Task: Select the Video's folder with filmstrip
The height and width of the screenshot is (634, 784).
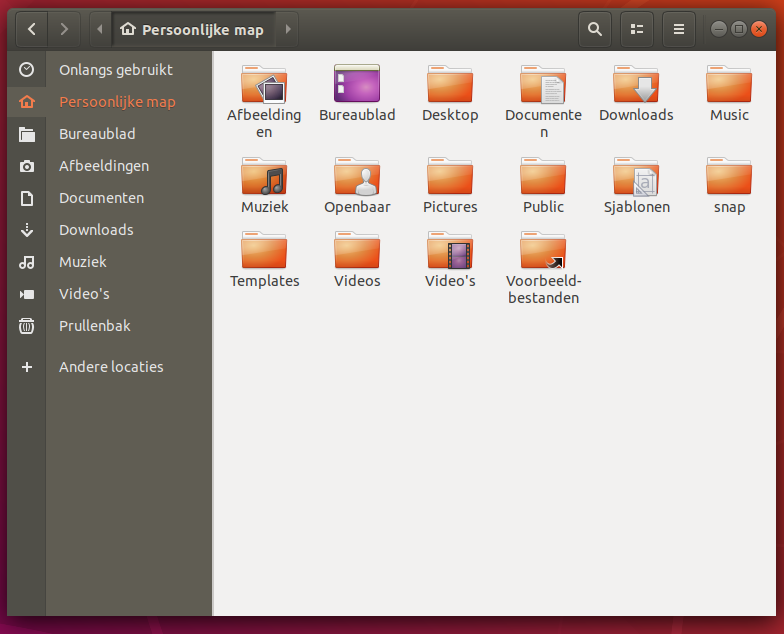Action: (x=450, y=251)
